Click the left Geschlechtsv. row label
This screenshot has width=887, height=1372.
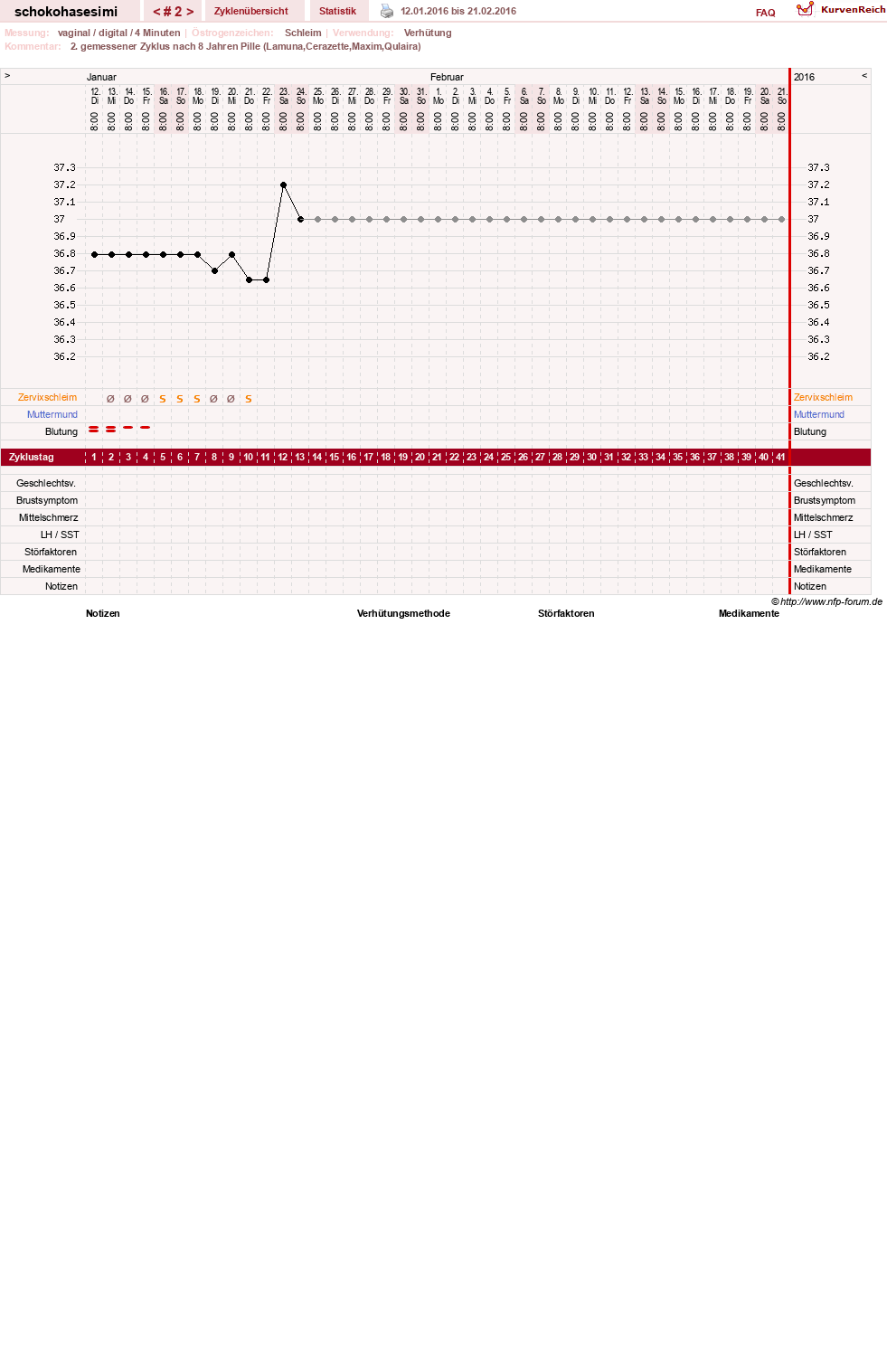point(46,483)
